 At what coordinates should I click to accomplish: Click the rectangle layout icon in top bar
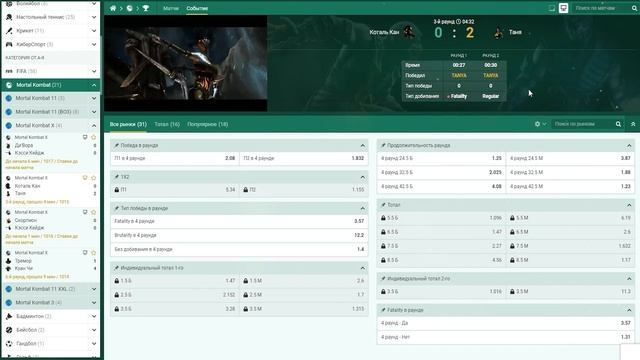(x=551, y=8)
